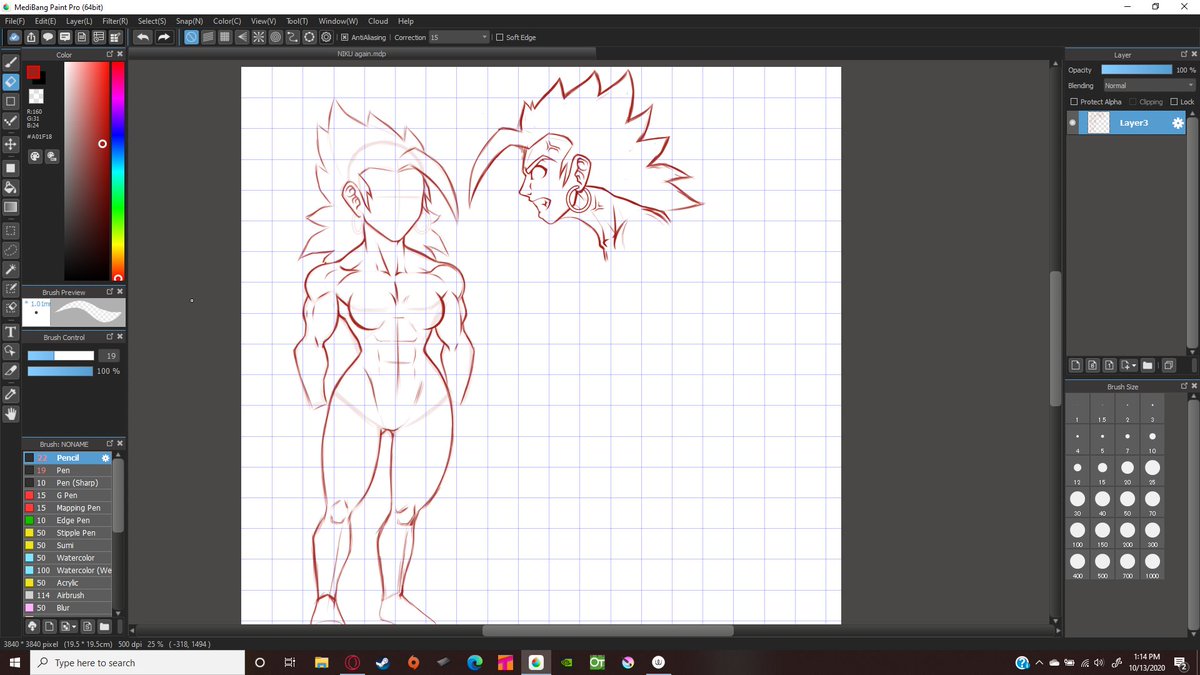Select the Pencil brush
This screenshot has height=675, width=1200.
coord(68,457)
